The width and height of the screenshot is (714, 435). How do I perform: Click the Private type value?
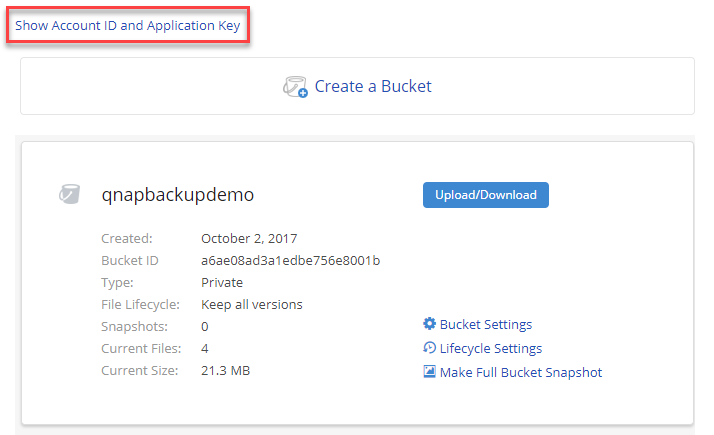point(222,283)
